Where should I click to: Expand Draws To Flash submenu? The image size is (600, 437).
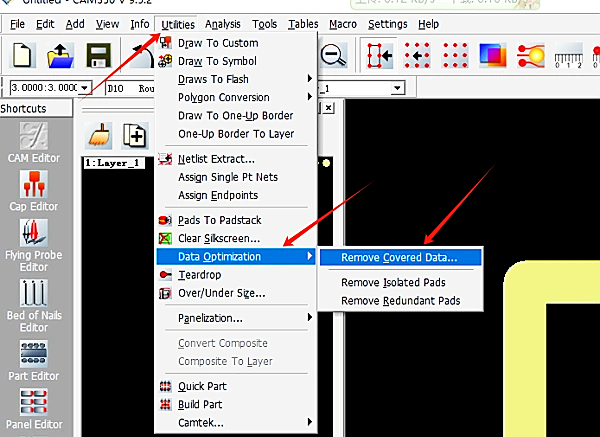[236, 79]
